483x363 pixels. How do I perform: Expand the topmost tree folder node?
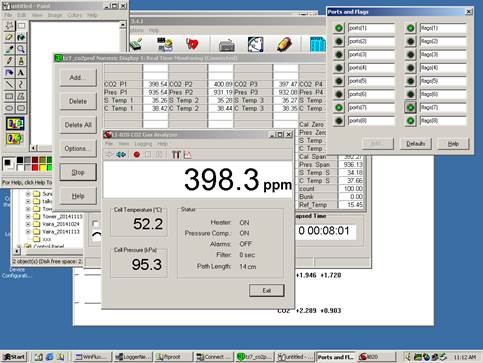pyautogui.click(x=28, y=194)
